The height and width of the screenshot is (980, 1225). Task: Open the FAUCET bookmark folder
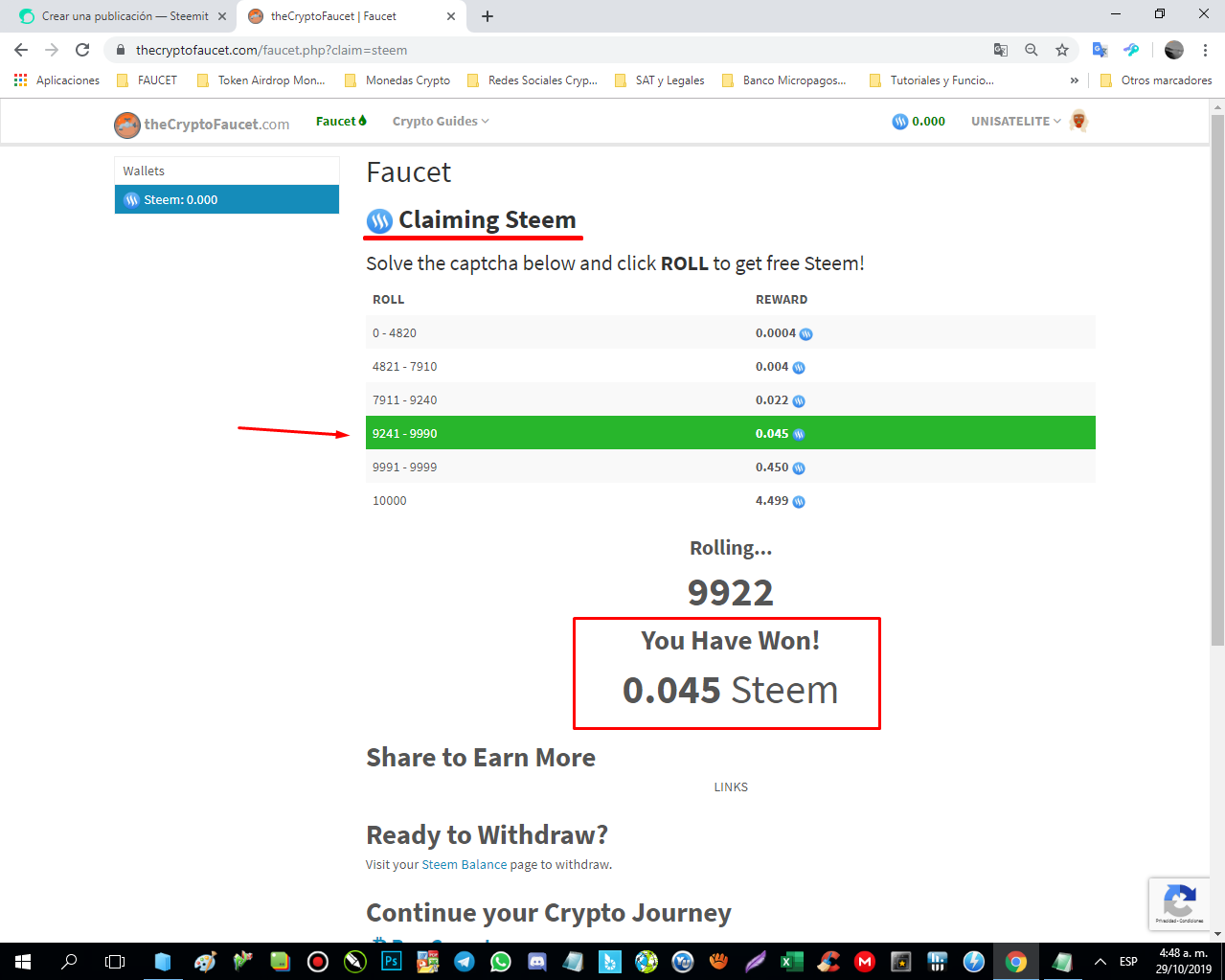[147, 80]
